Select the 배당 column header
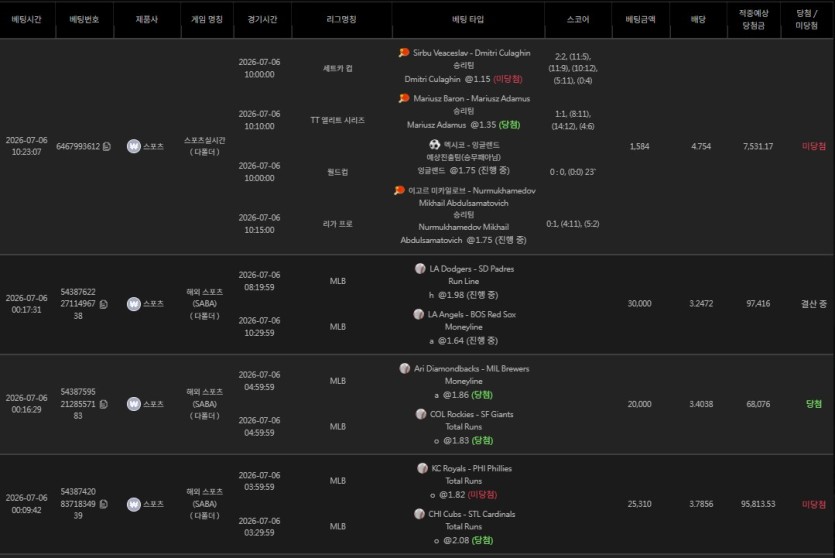Viewport: 835px width, 558px height. pyautogui.click(x=698, y=19)
